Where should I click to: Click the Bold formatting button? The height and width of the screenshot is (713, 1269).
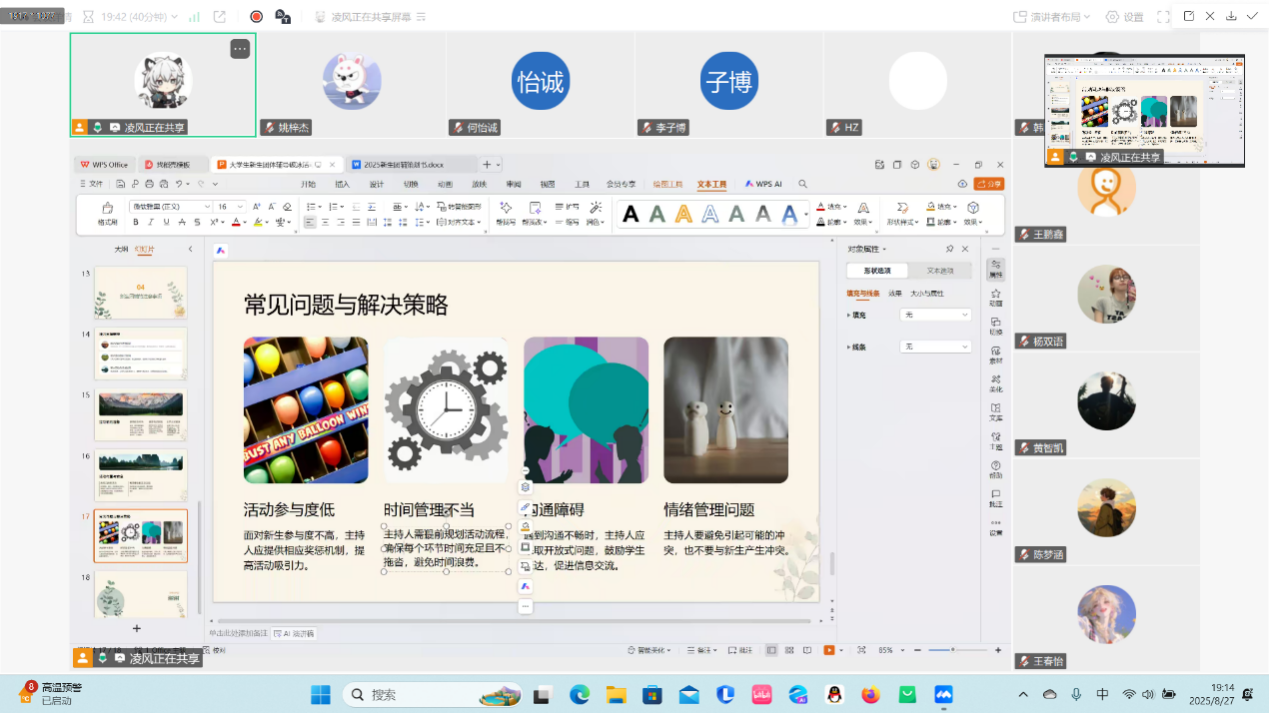pyautogui.click(x=137, y=223)
